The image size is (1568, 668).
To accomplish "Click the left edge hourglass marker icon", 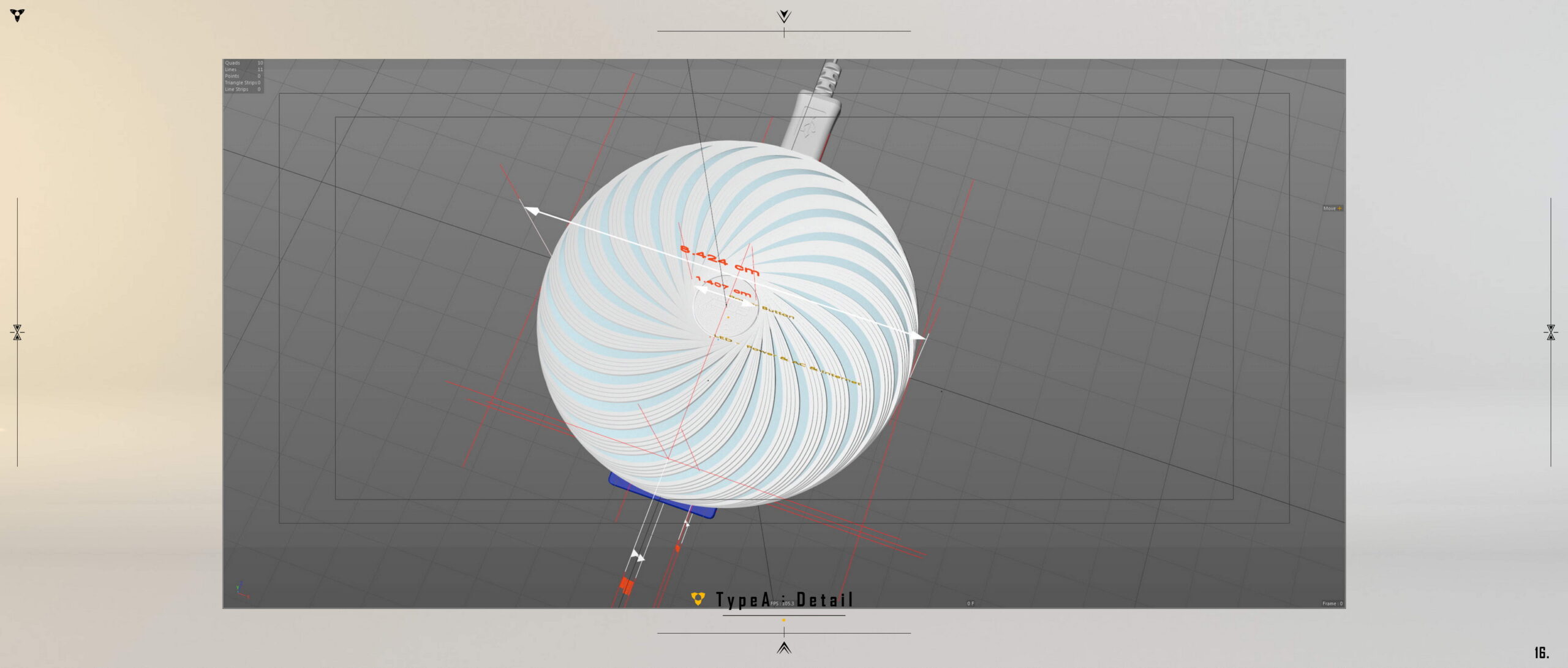I will pyautogui.click(x=17, y=332).
